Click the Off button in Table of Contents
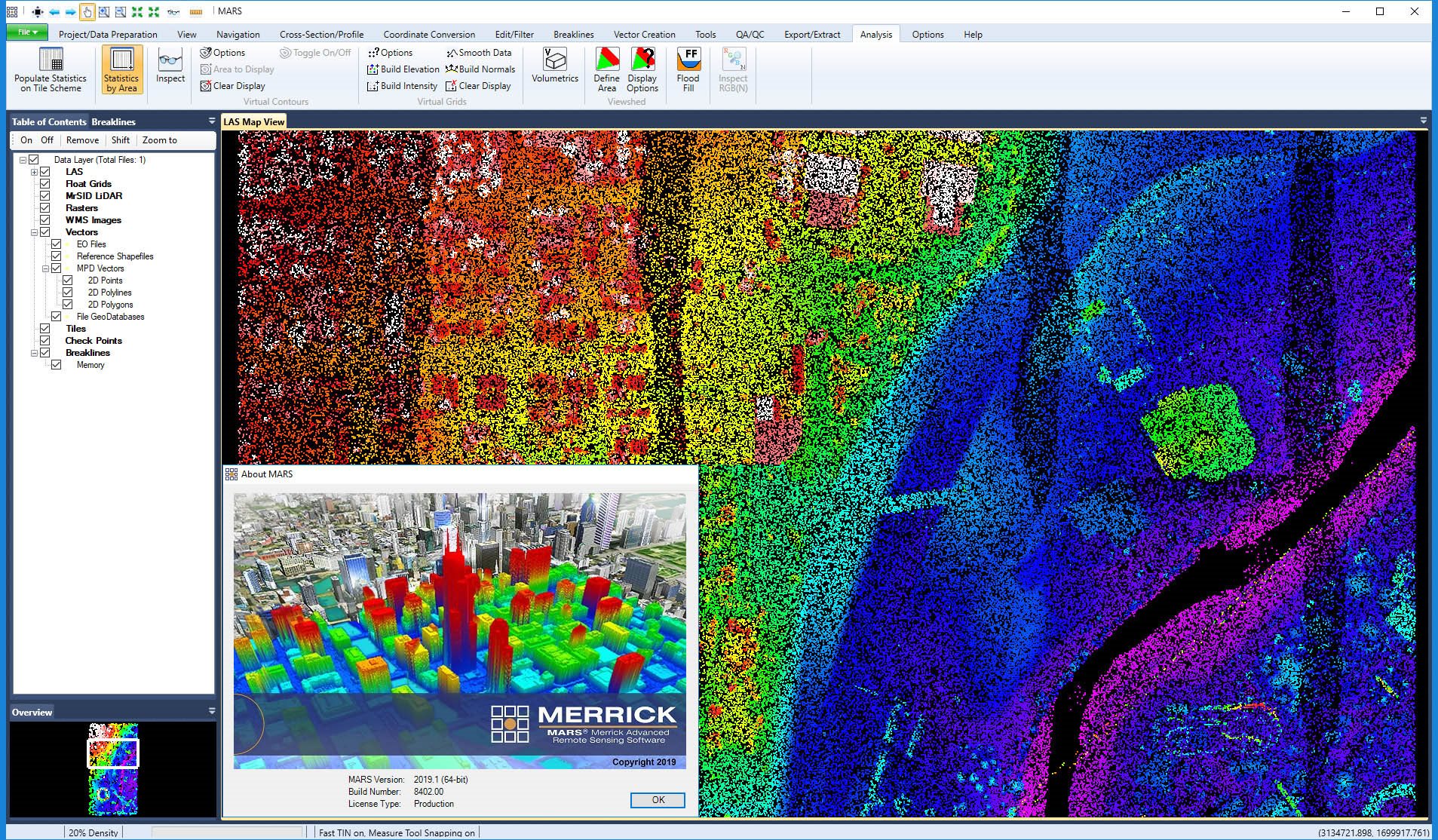1438x840 pixels. pyautogui.click(x=47, y=140)
